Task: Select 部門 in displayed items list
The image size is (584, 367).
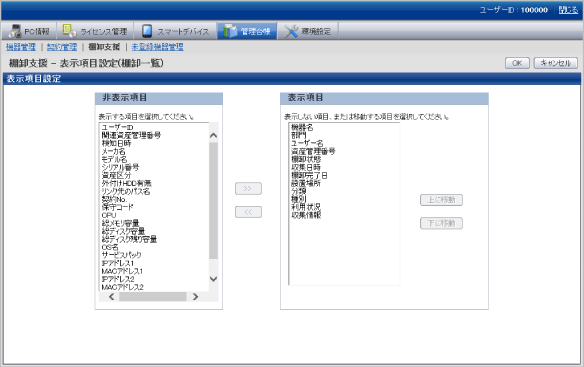Action: [298, 136]
